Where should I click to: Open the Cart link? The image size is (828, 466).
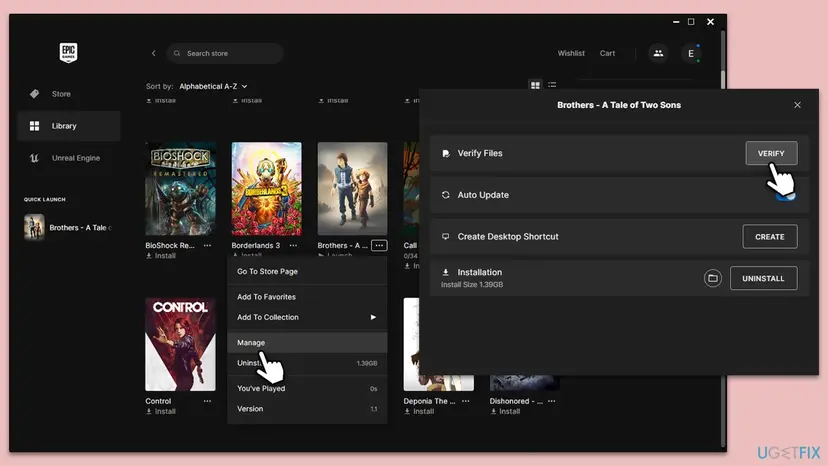click(x=607, y=53)
